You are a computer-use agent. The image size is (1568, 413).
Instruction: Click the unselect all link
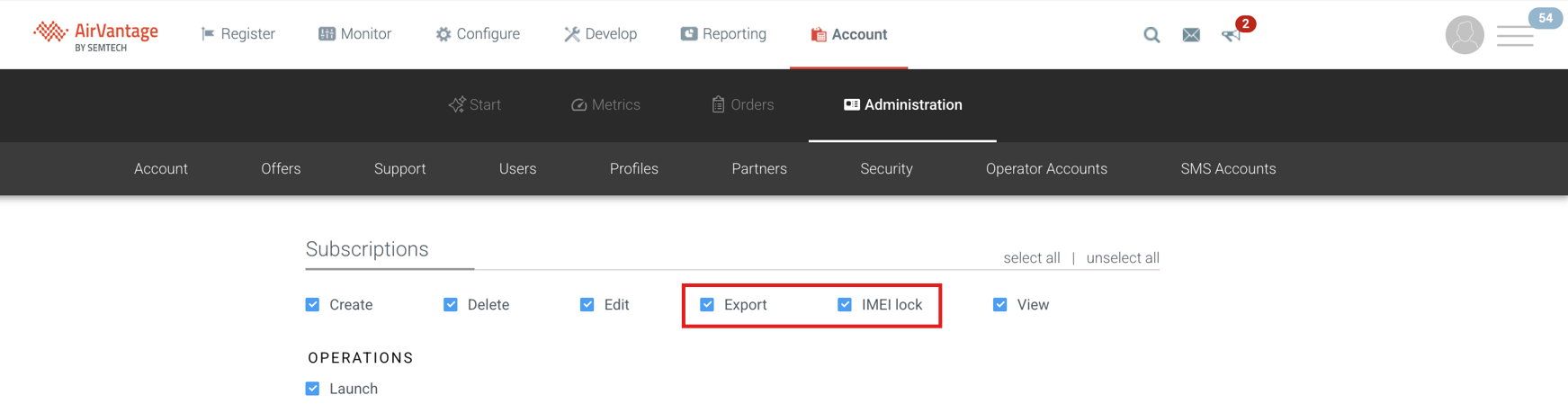[1122, 258]
